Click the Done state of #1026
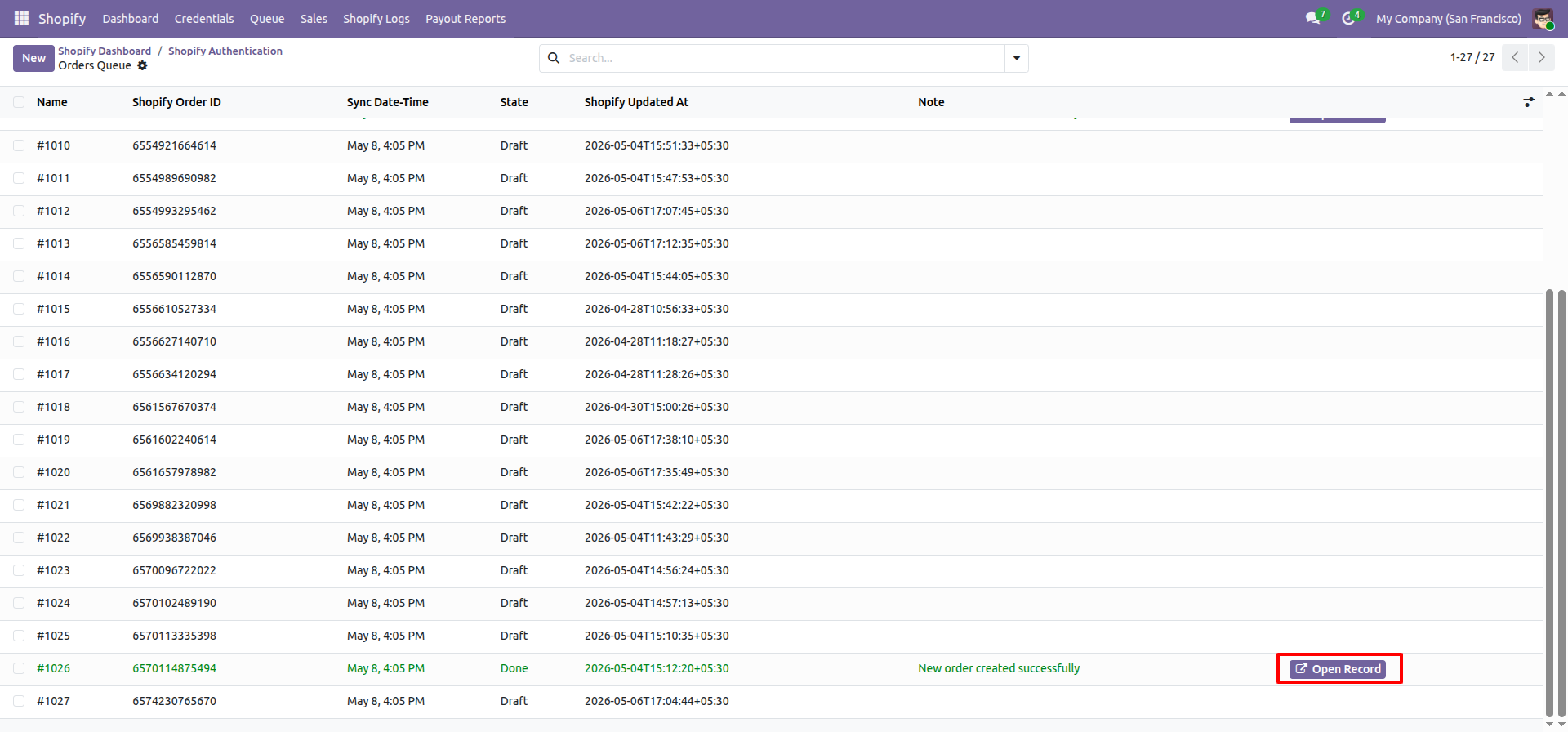The width and height of the screenshot is (1568, 732). 514,668
